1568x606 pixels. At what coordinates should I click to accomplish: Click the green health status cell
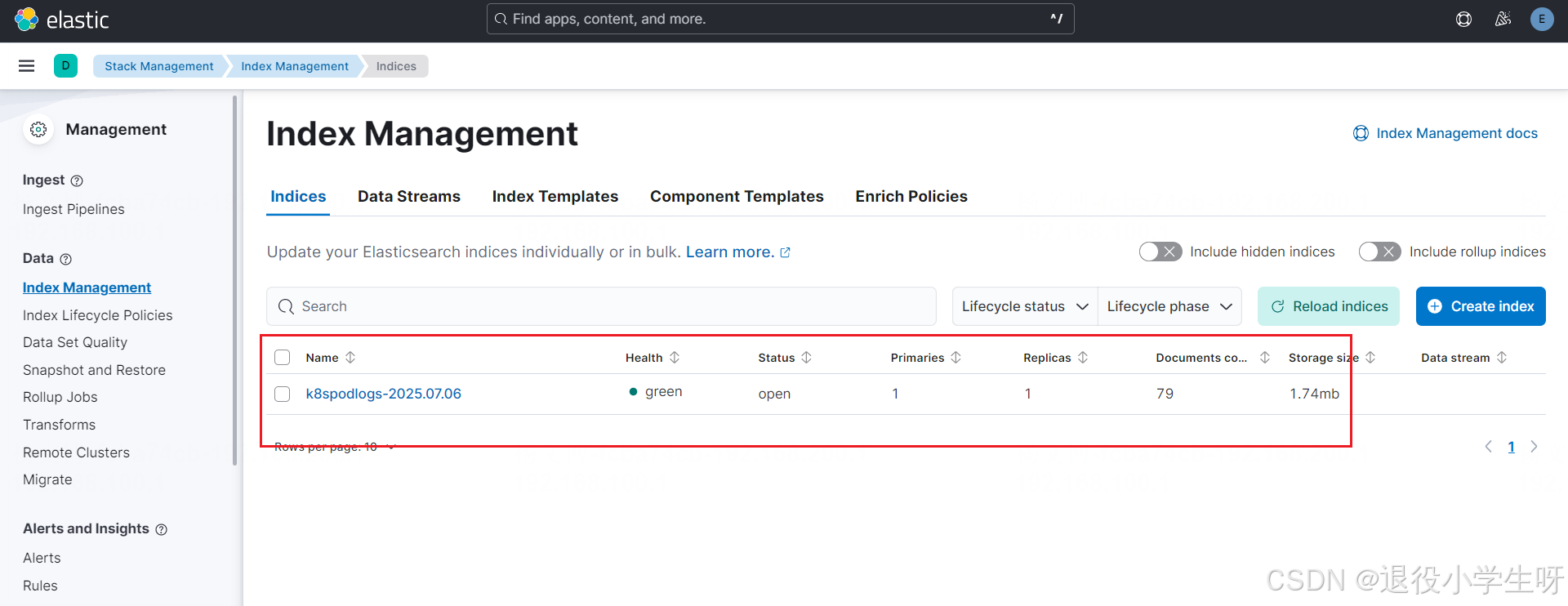(656, 392)
